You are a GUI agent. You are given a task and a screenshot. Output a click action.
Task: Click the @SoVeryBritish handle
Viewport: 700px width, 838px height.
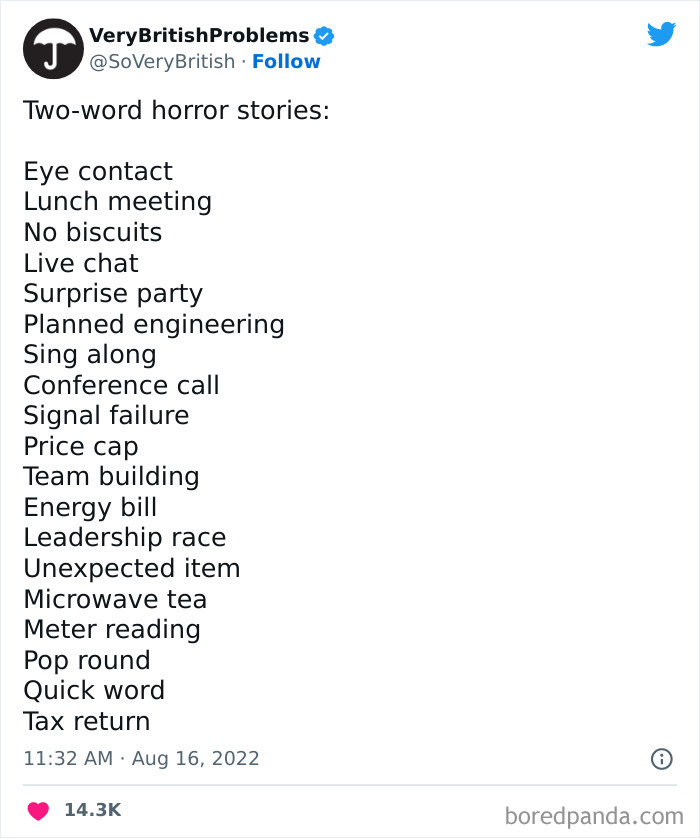[163, 61]
